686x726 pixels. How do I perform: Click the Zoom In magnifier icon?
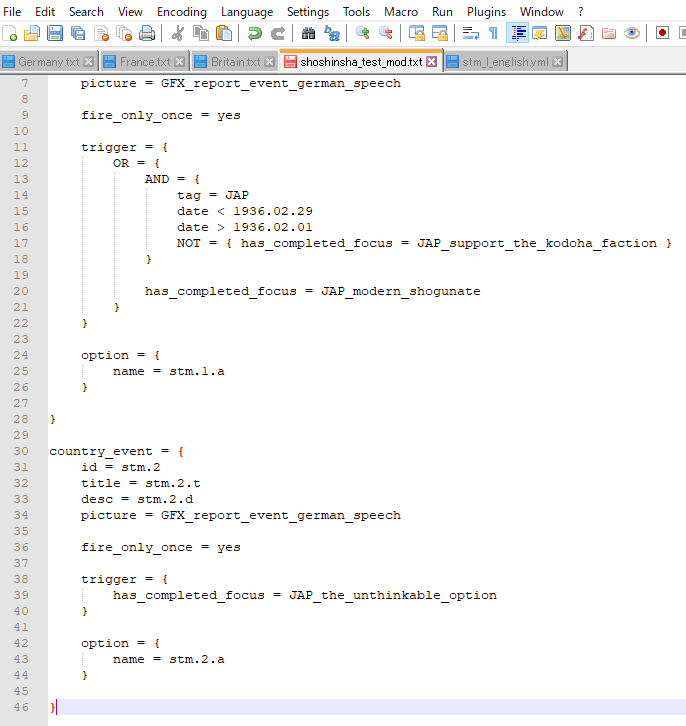(x=362, y=33)
